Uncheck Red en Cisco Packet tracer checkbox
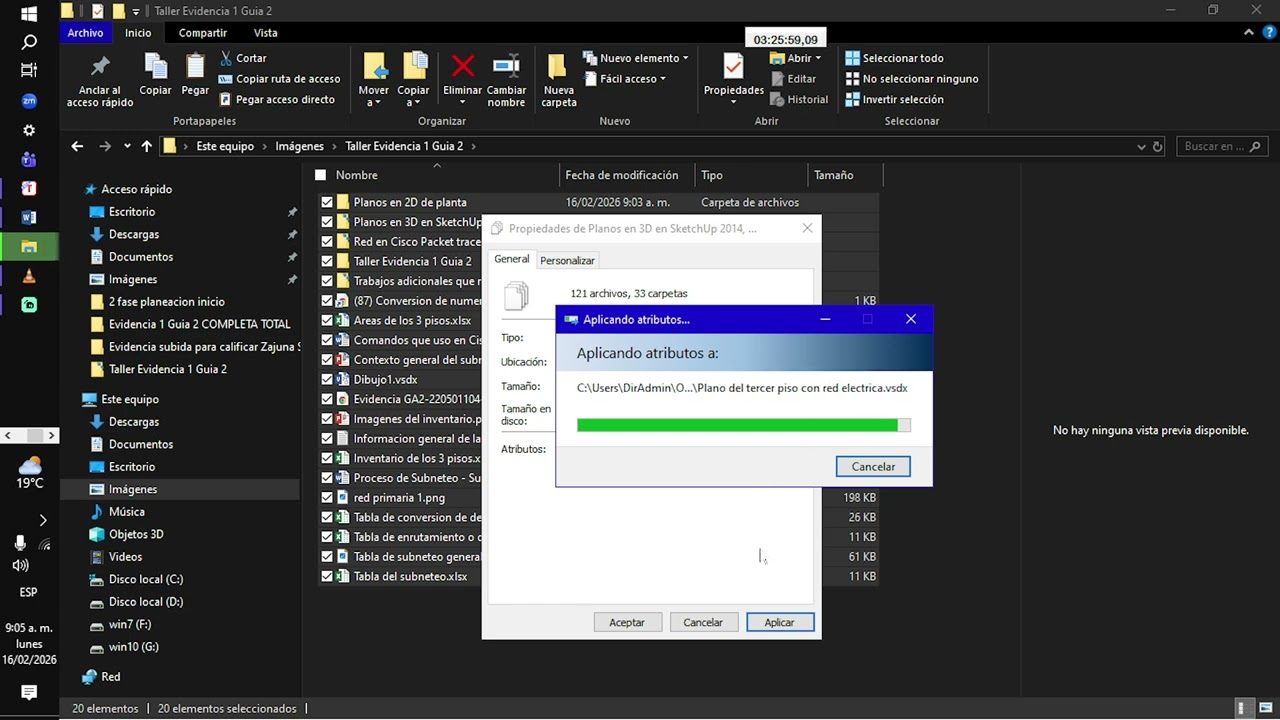This screenshot has height=720, width=1280. (327, 242)
